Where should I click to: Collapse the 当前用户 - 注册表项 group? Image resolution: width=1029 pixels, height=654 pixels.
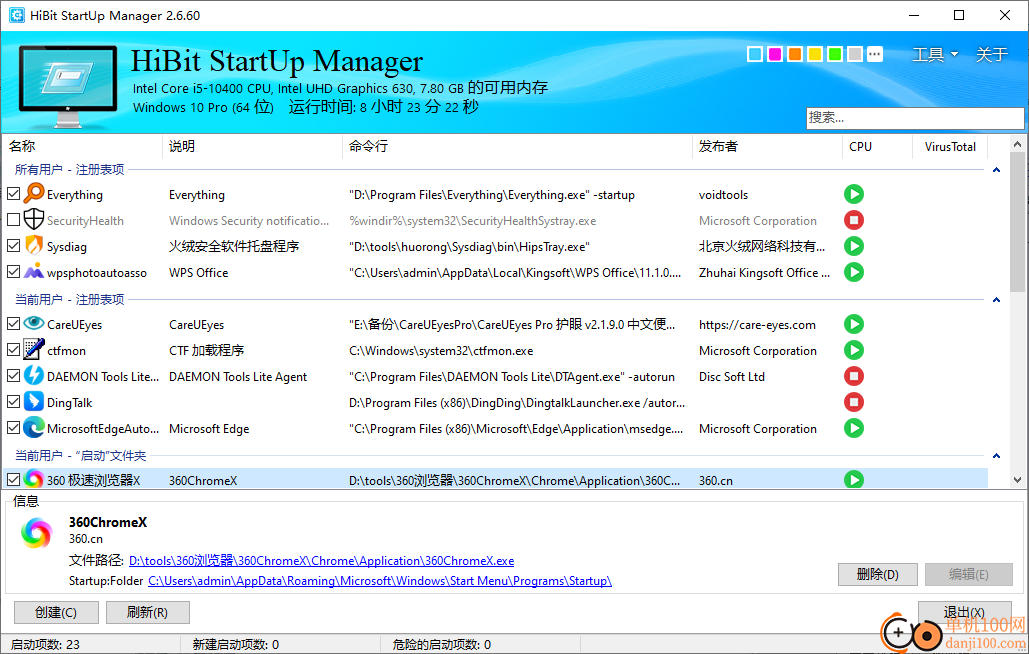click(x=996, y=300)
